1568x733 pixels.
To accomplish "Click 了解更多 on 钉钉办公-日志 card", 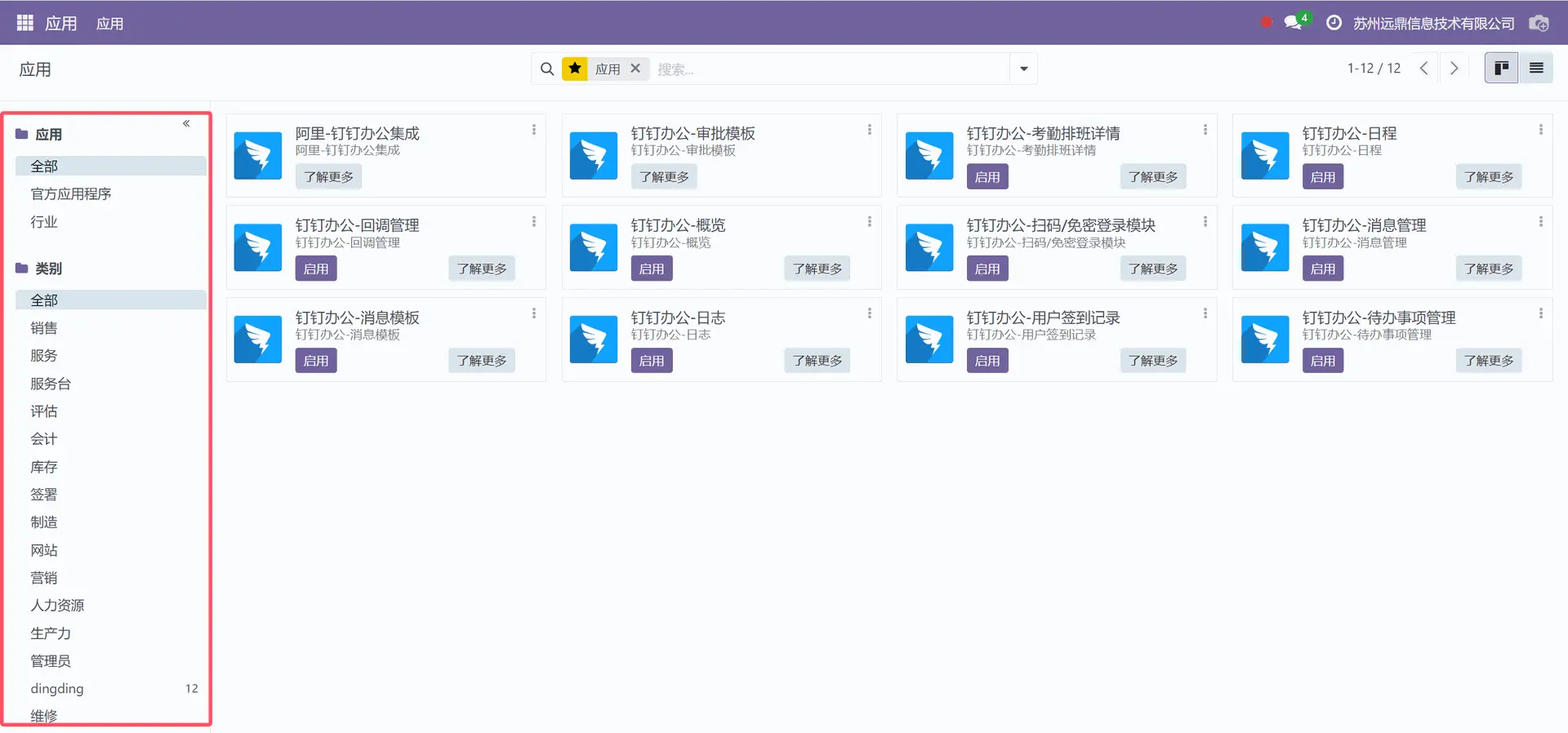I will click(817, 361).
